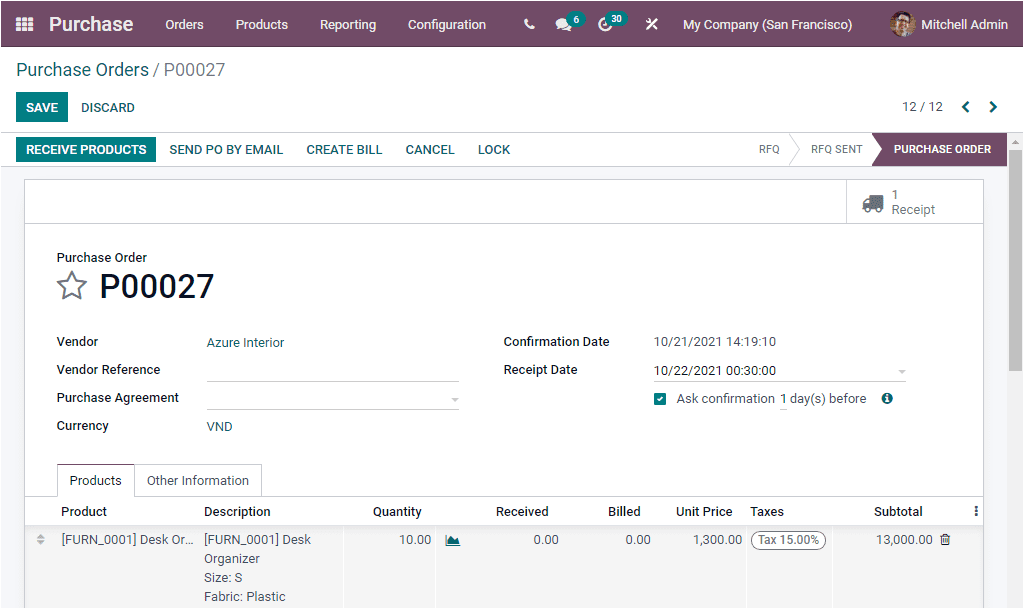Click the tools wrench icon in top bar

click(x=651, y=24)
